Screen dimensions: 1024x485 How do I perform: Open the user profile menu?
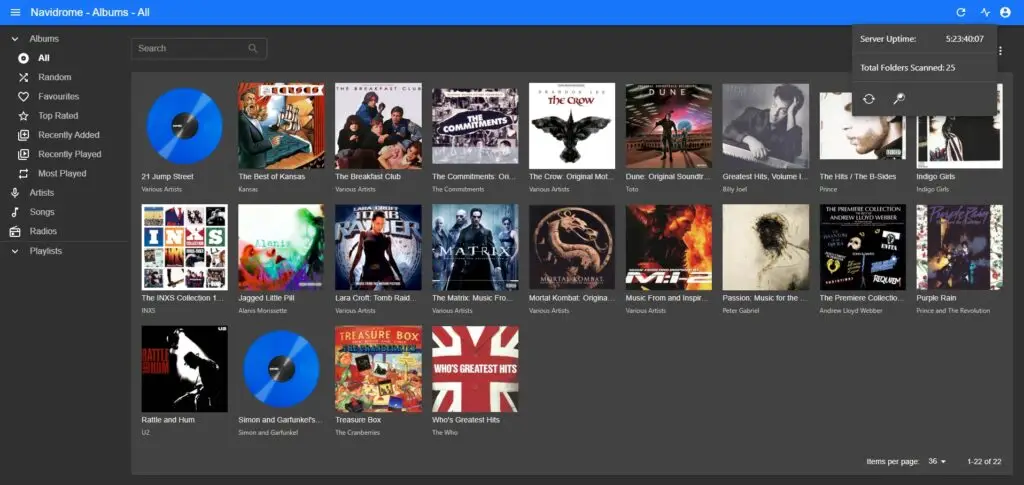coord(1005,12)
